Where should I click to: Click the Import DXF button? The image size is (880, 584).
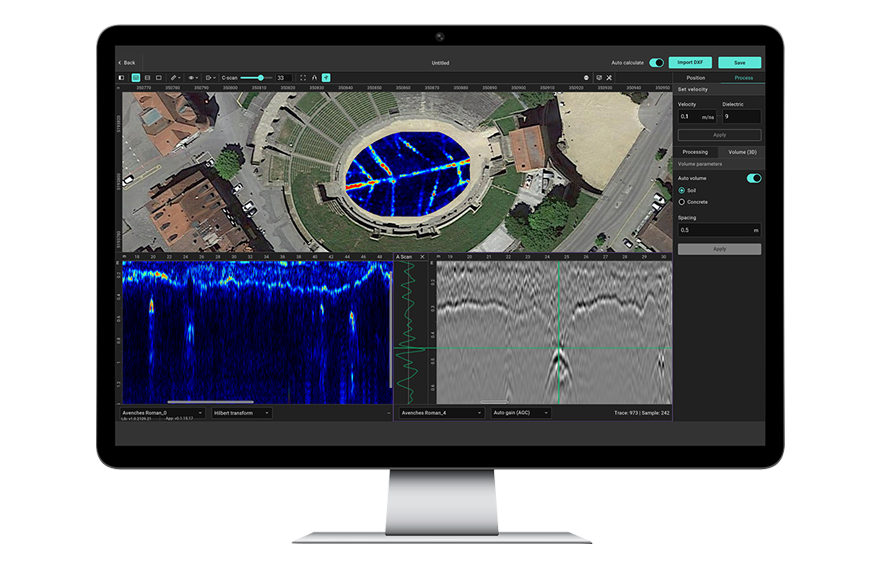pos(690,62)
